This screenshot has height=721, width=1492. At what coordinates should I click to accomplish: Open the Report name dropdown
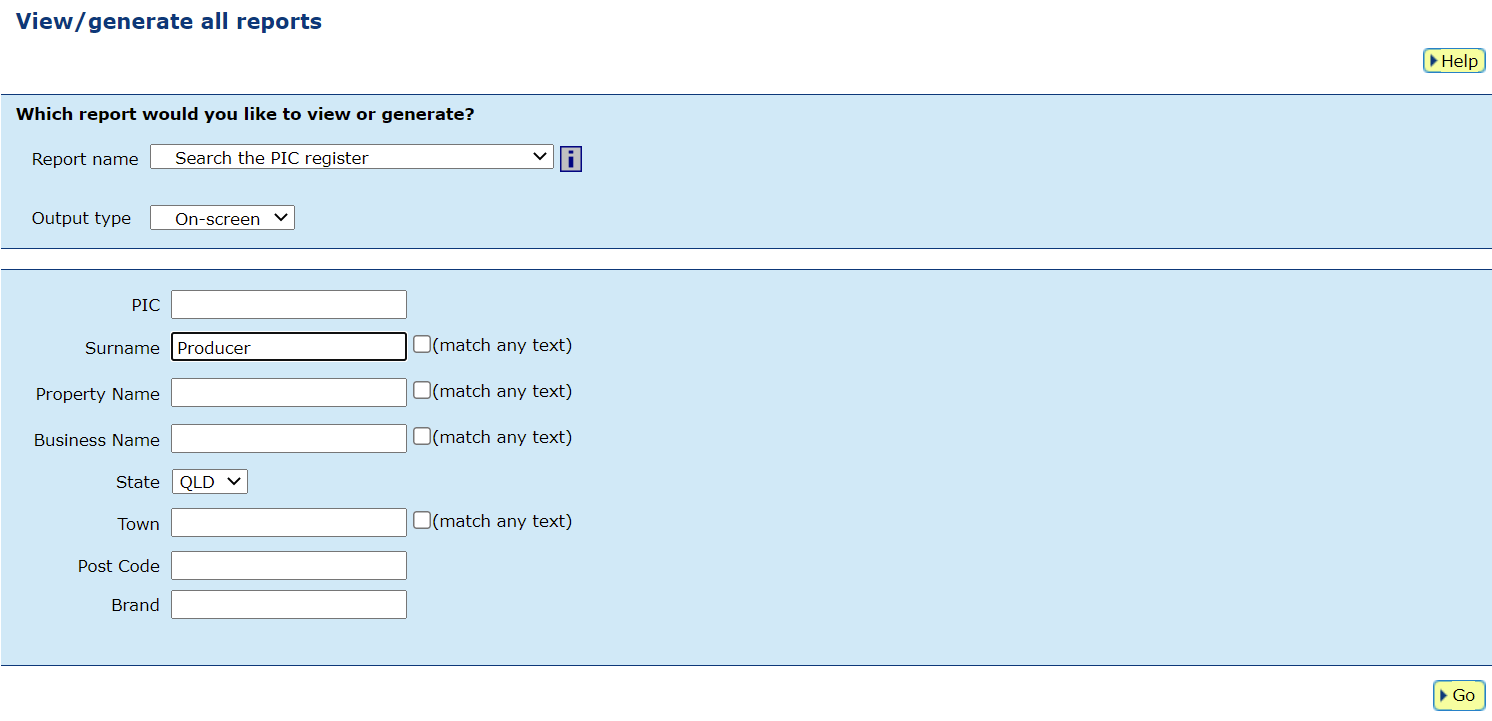(x=351, y=157)
